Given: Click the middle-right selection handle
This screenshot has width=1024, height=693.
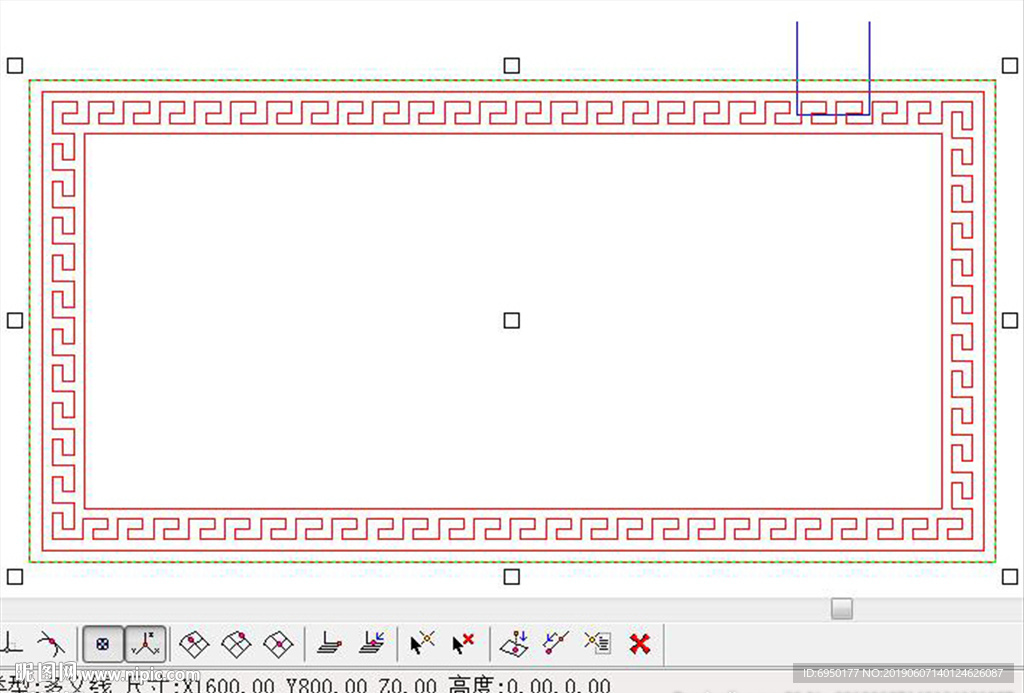Looking at the screenshot, I should point(1010,320).
